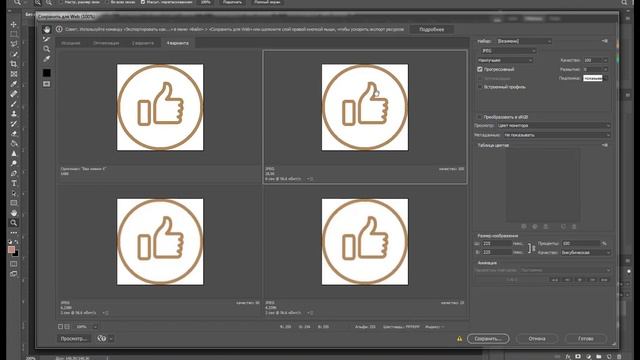Open the Наилучшее compression quality dropdown
640x360 pixels.
tap(505, 60)
